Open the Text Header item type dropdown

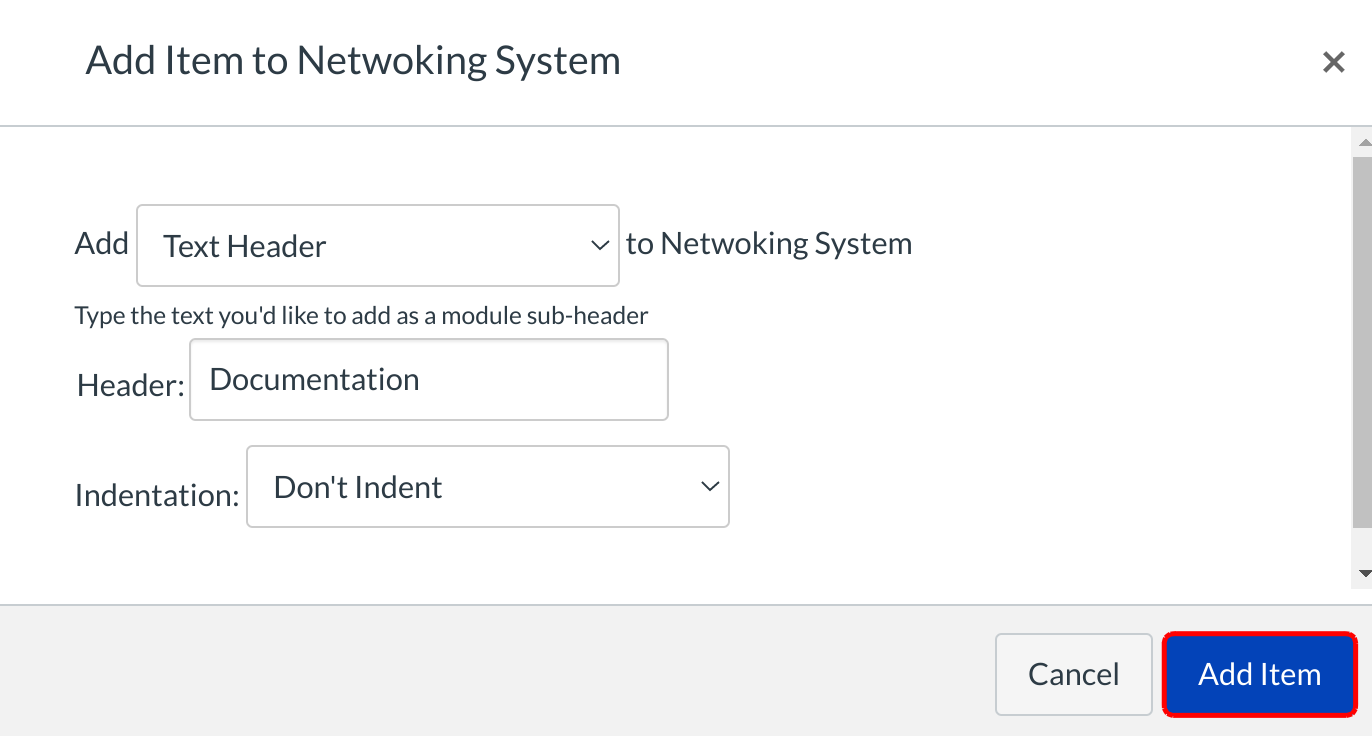(377, 246)
